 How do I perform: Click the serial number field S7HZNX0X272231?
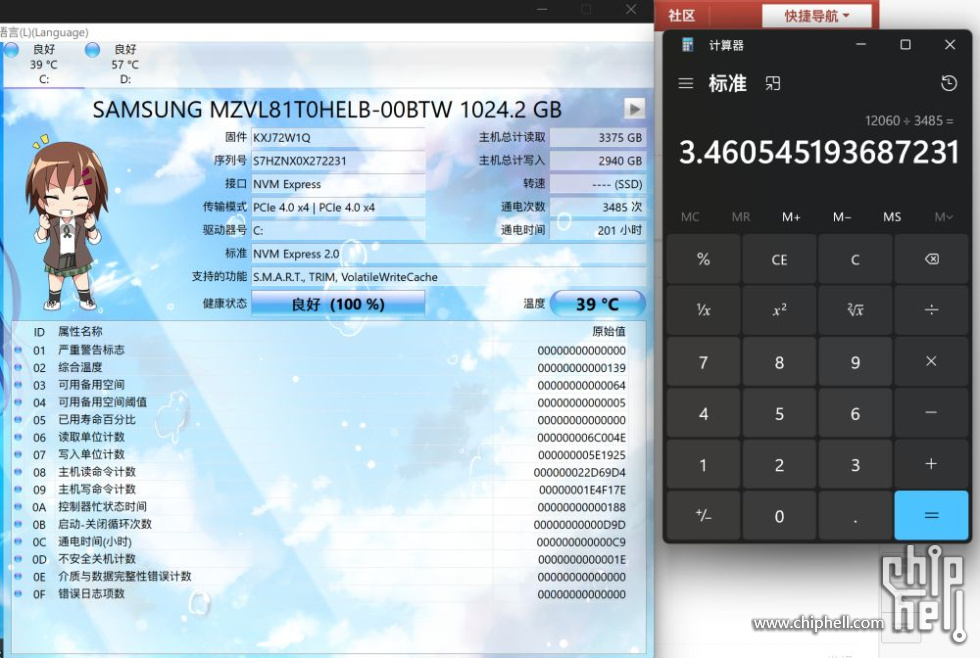[338, 161]
